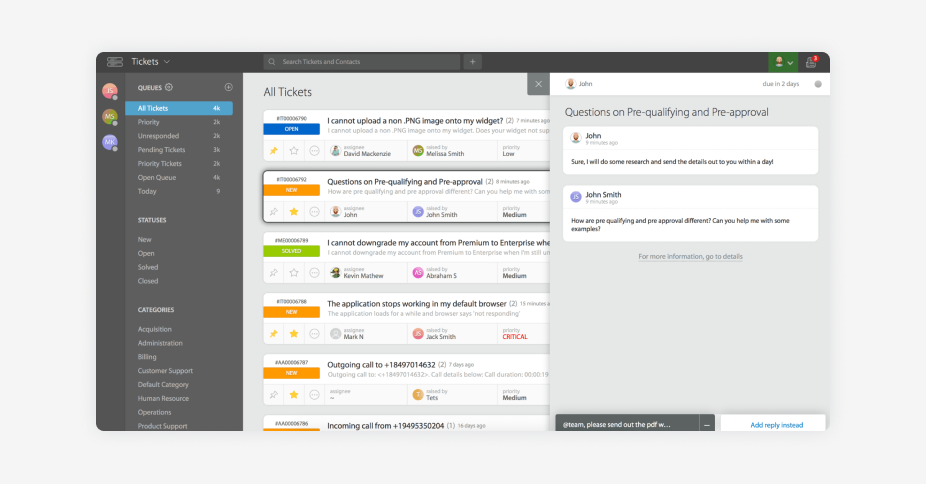The width and height of the screenshot is (926, 484).
Task: Collapse the team note draft bar
Action: (x=707, y=425)
